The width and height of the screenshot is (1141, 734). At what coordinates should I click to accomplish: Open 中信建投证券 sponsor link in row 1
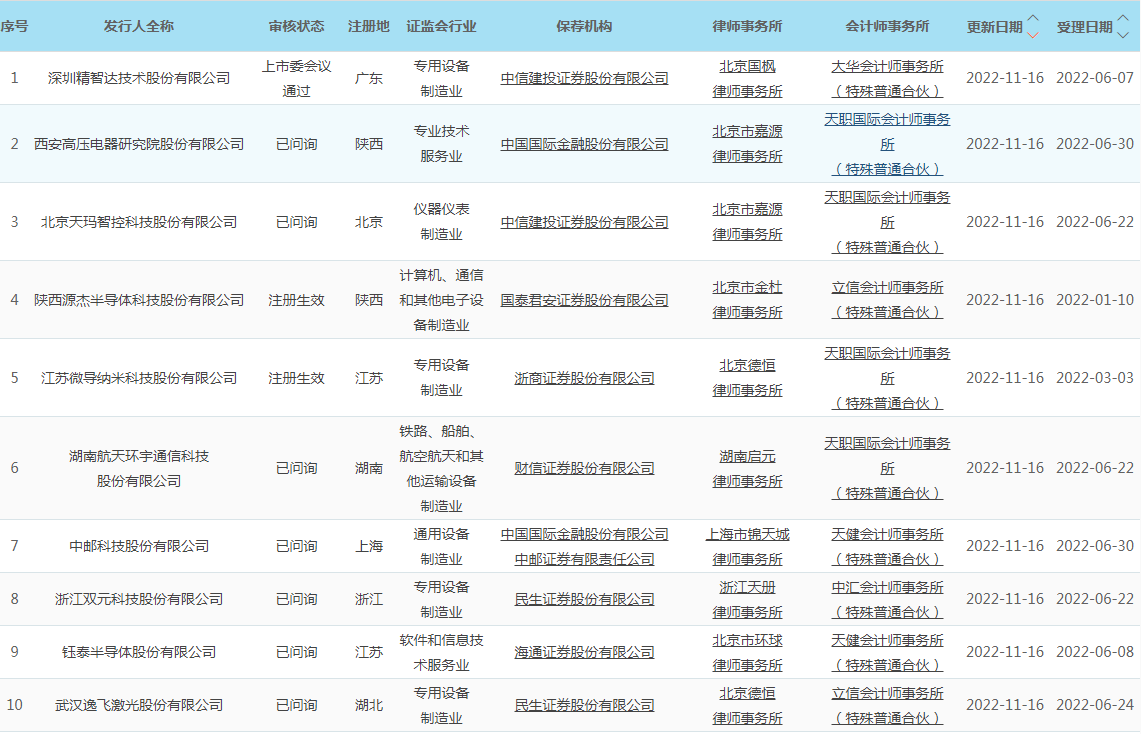[584, 78]
